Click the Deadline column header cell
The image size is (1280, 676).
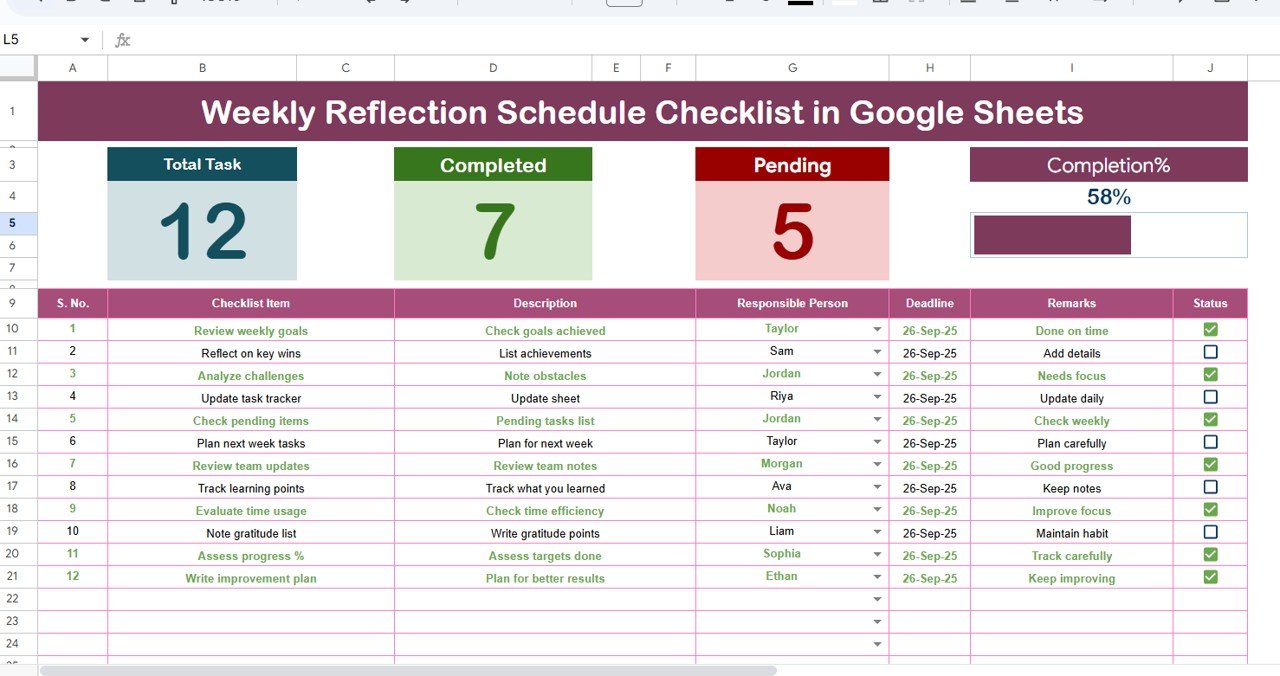click(x=929, y=303)
